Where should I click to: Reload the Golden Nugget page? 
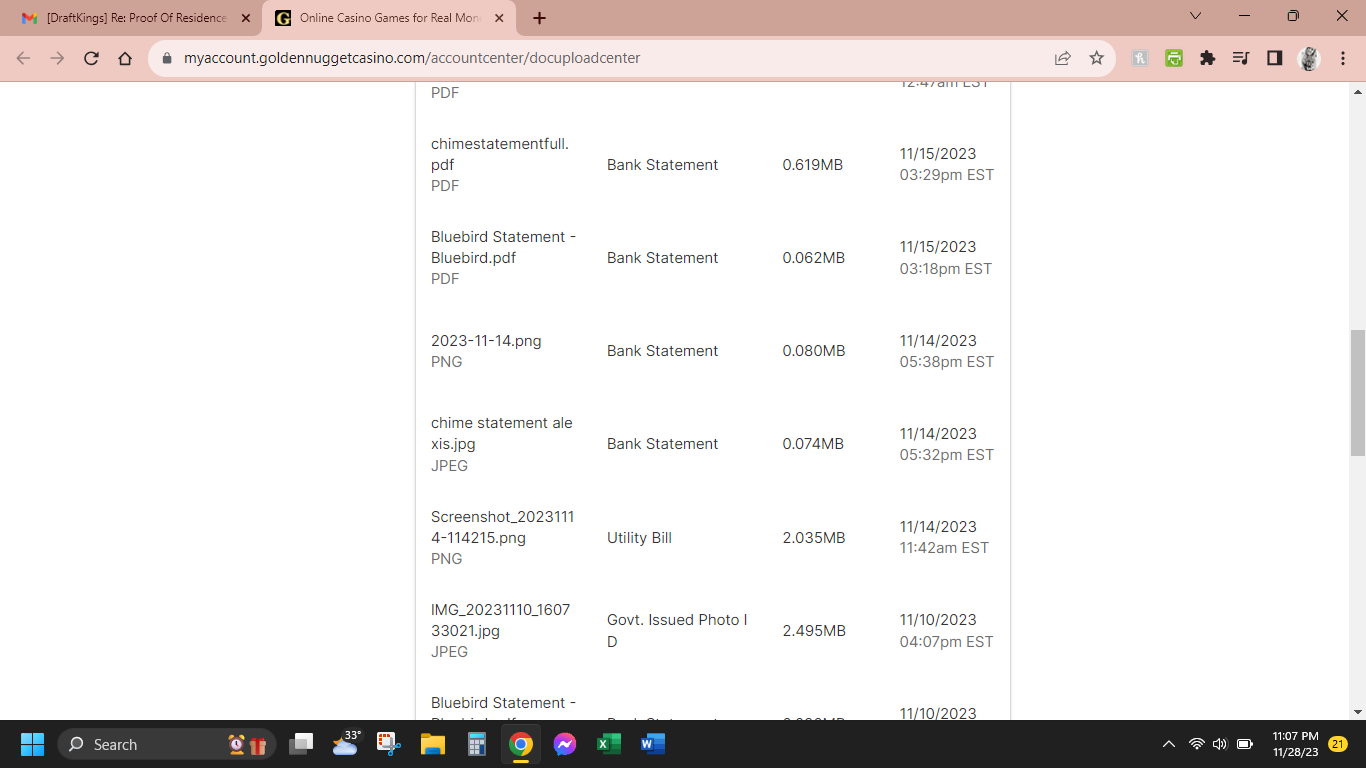pyautogui.click(x=91, y=58)
